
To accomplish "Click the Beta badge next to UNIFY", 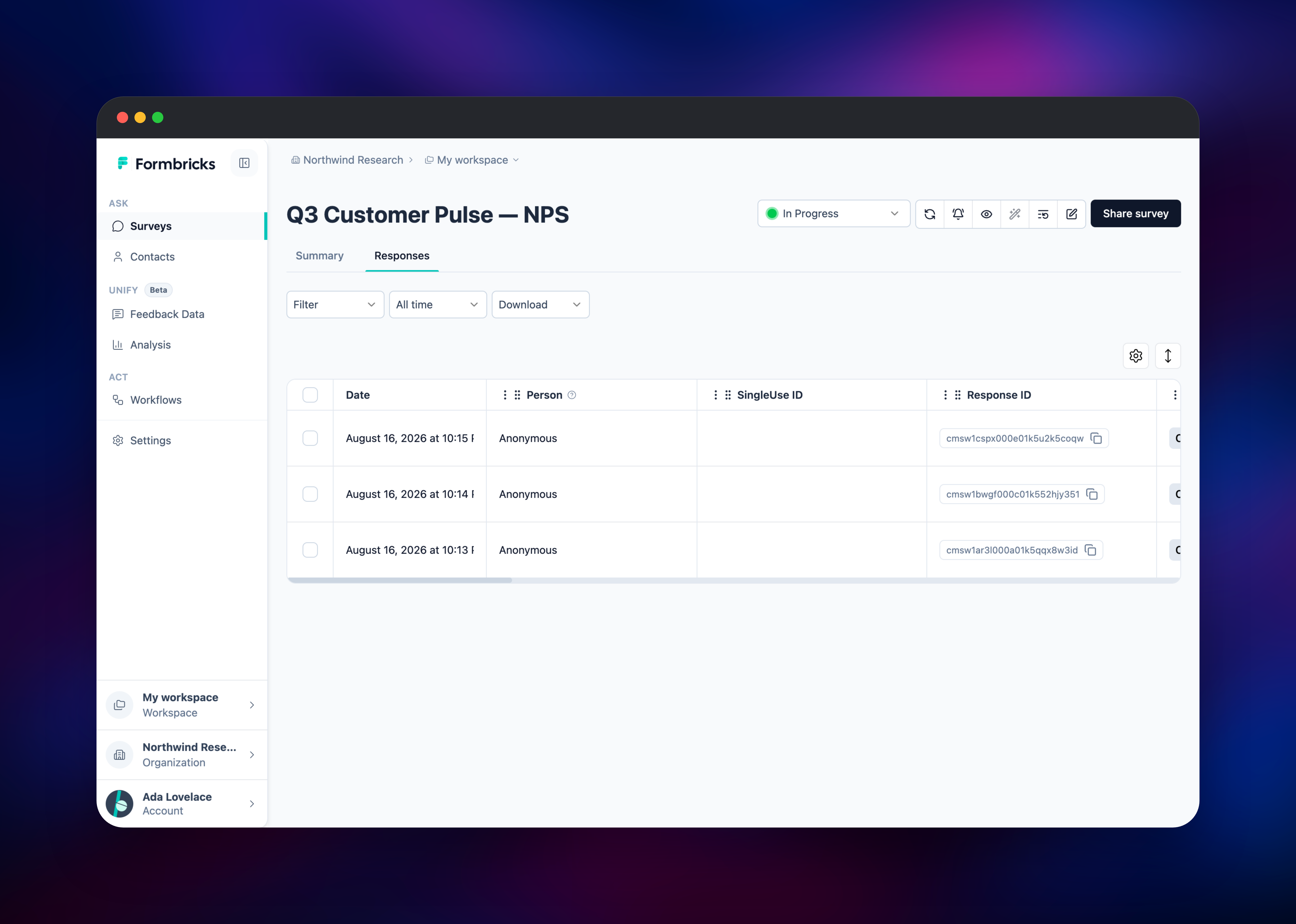I will pyautogui.click(x=158, y=290).
